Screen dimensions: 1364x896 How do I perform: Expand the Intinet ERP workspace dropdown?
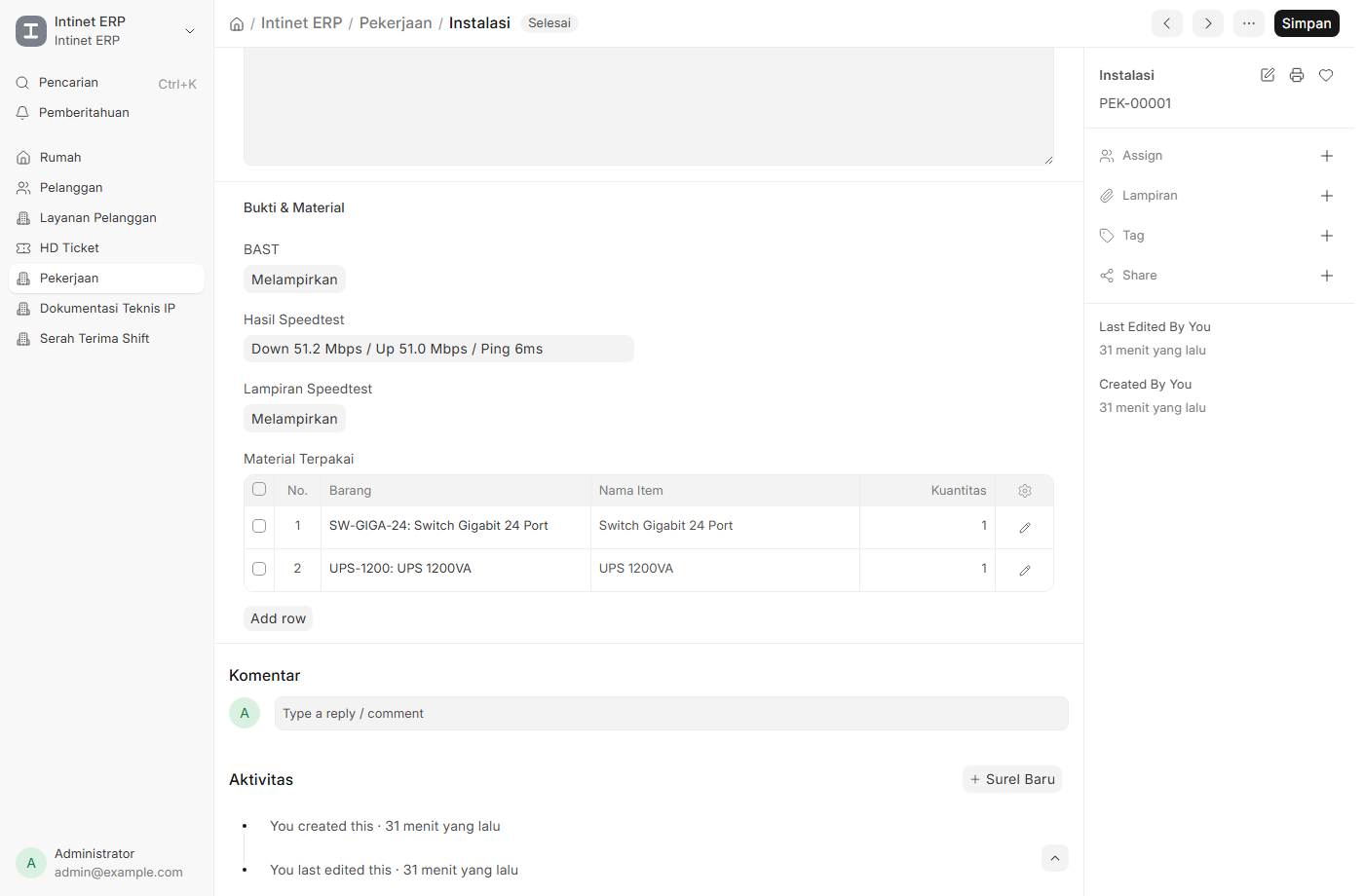pyautogui.click(x=190, y=31)
